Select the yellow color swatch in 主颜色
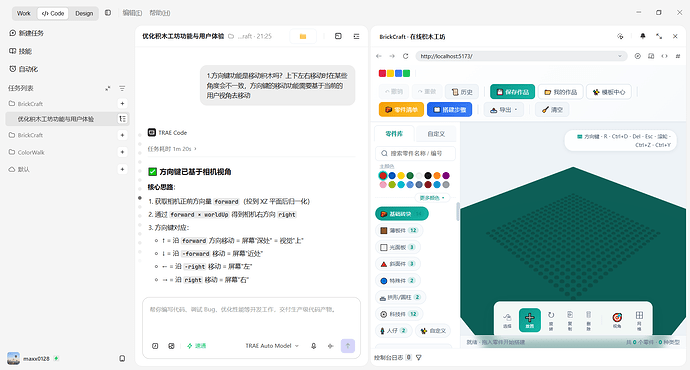This screenshot has height=370, width=690. coord(401,176)
